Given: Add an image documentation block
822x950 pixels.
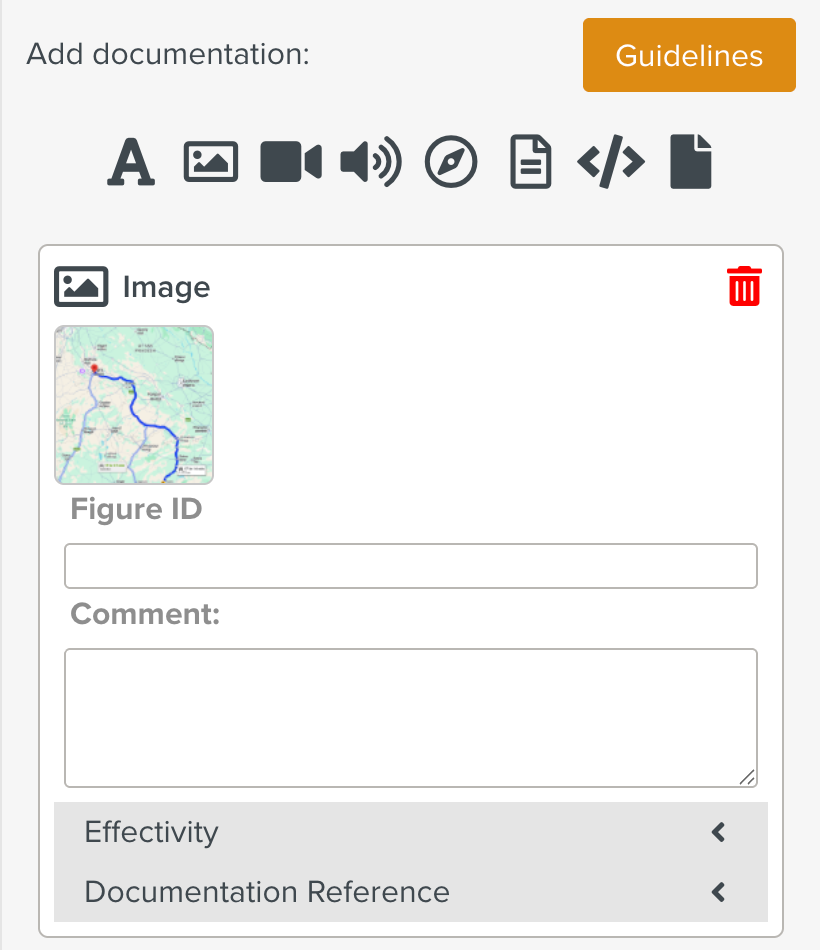Looking at the screenshot, I should 211,162.
